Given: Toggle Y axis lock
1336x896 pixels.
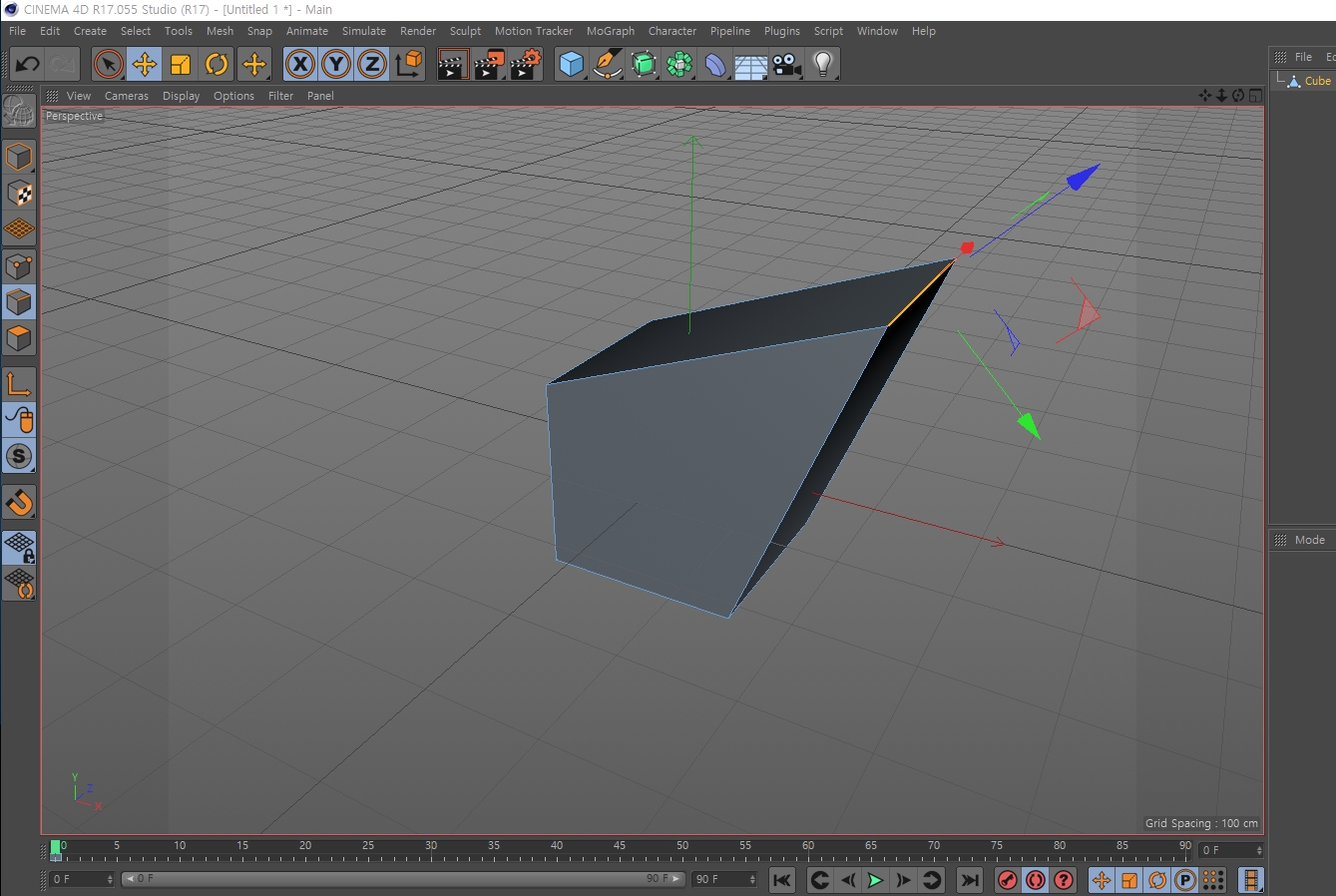Looking at the screenshot, I should tap(336, 65).
